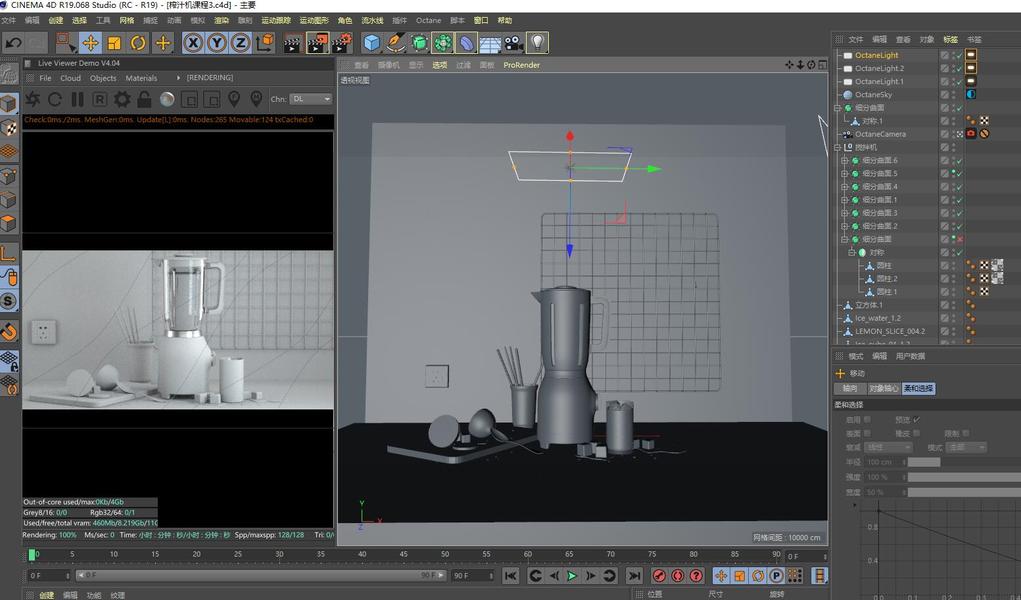Click the floor environment grid icon
Viewport: 1021px width, 600px height.
point(490,43)
